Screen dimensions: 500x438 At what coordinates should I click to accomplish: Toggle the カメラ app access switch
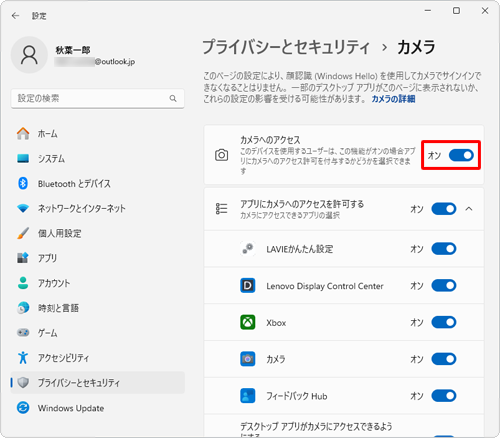pyautogui.click(x=444, y=359)
